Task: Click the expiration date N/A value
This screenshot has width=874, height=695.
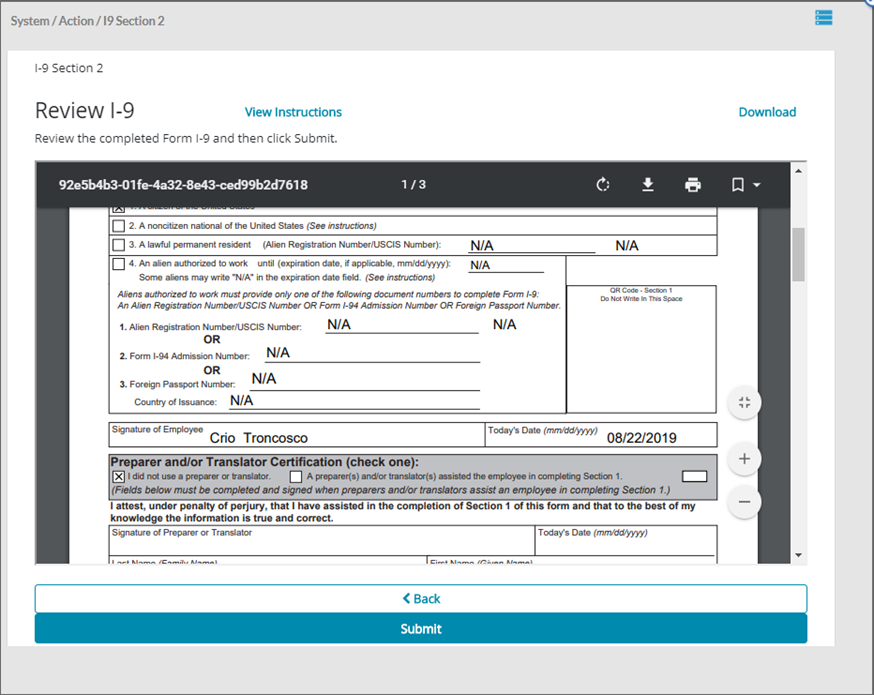Action: tap(480, 265)
